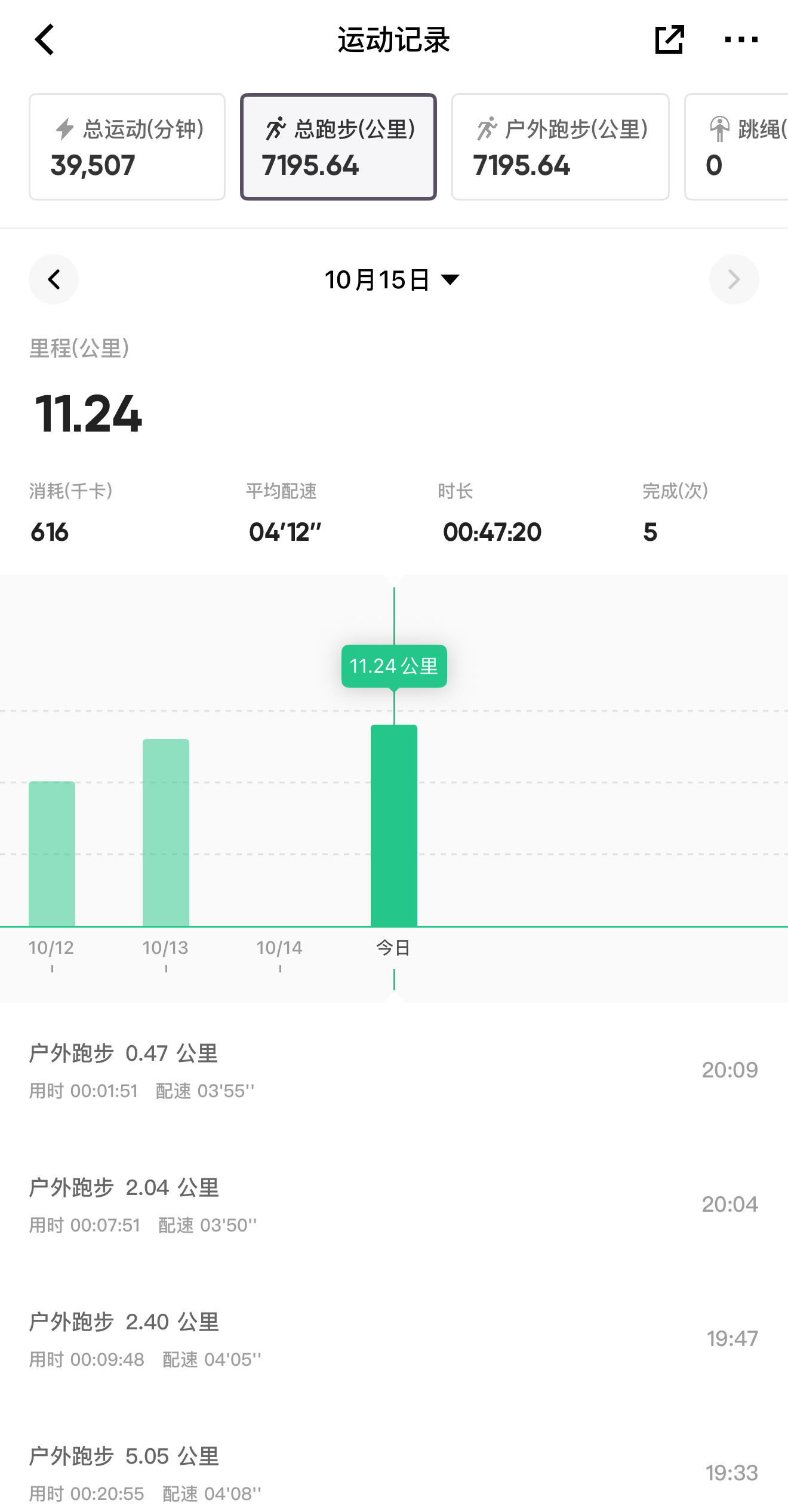The height and width of the screenshot is (1512, 788).
Task: Open the 户外跑步 2.04 公里 record
Action: (x=394, y=1205)
